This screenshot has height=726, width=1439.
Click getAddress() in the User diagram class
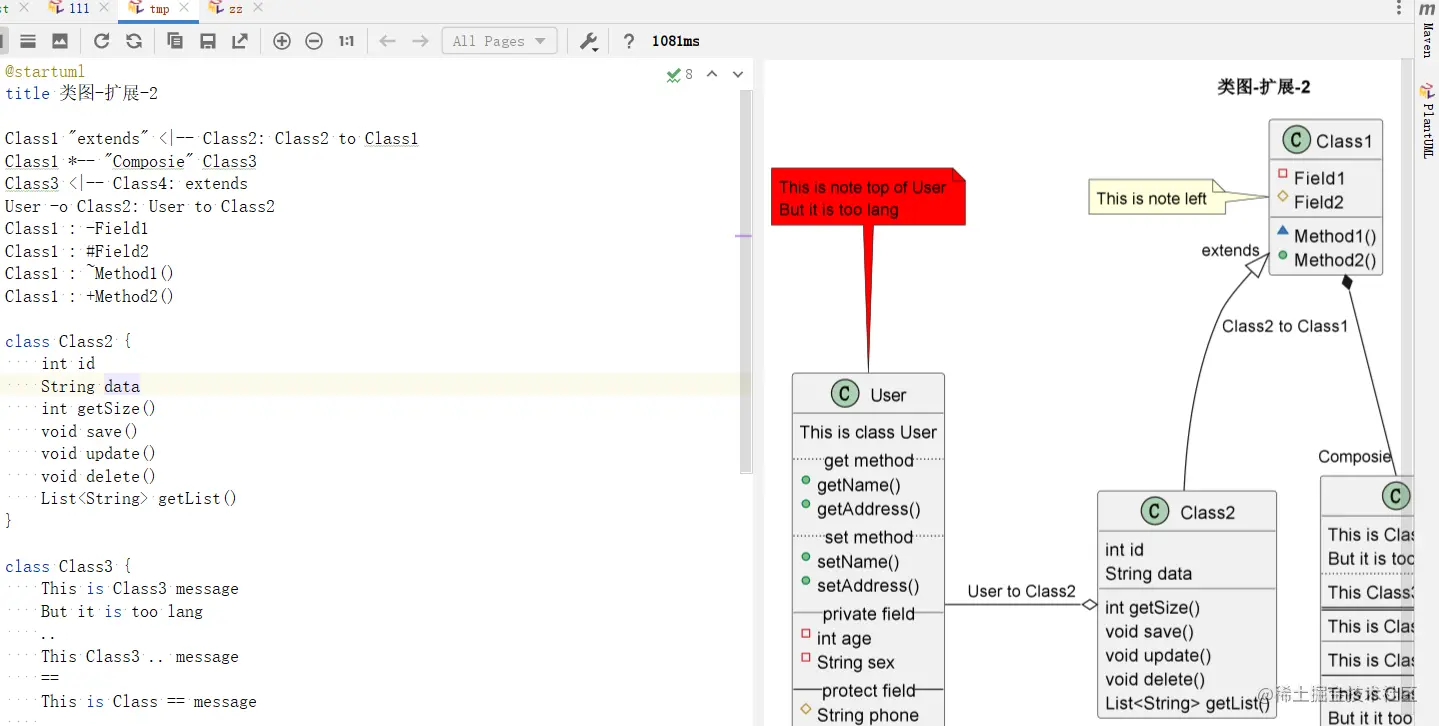tap(868, 509)
